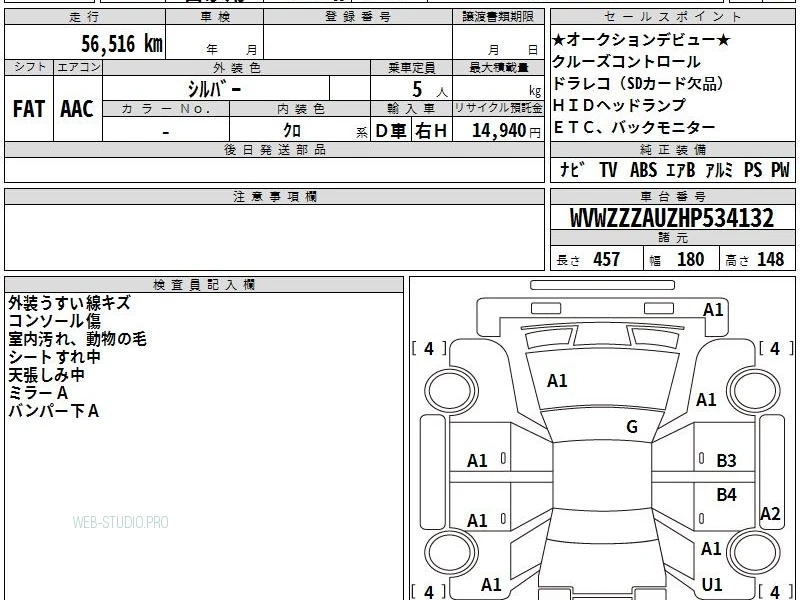Click the 後日発送部品 header
Viewport: 800px width, 600px height.
click(274, 149)
